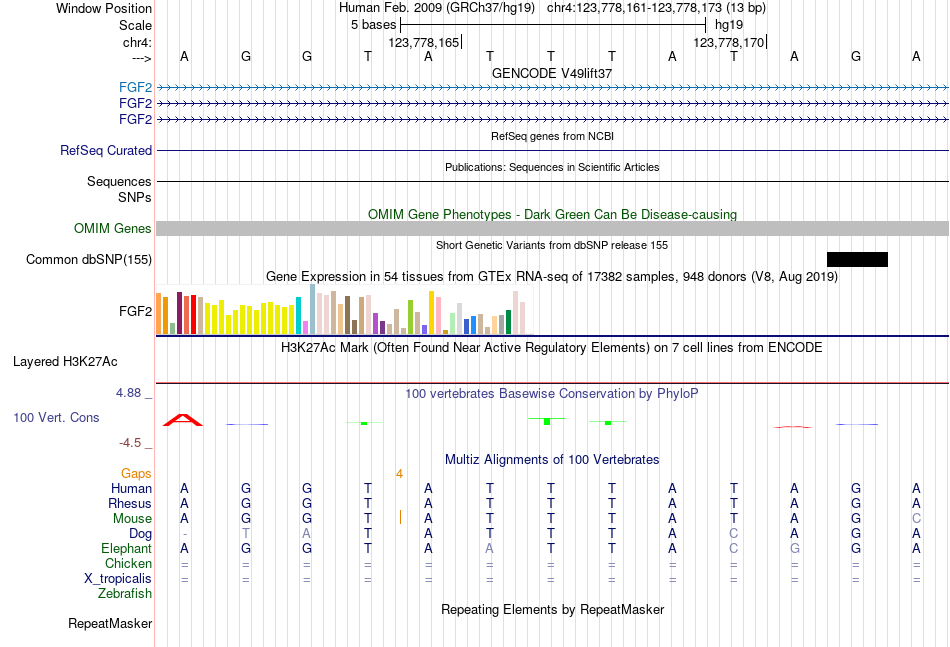Select the Chicken species row label
This screenshot has height=647, width=950.
(128, 563)
